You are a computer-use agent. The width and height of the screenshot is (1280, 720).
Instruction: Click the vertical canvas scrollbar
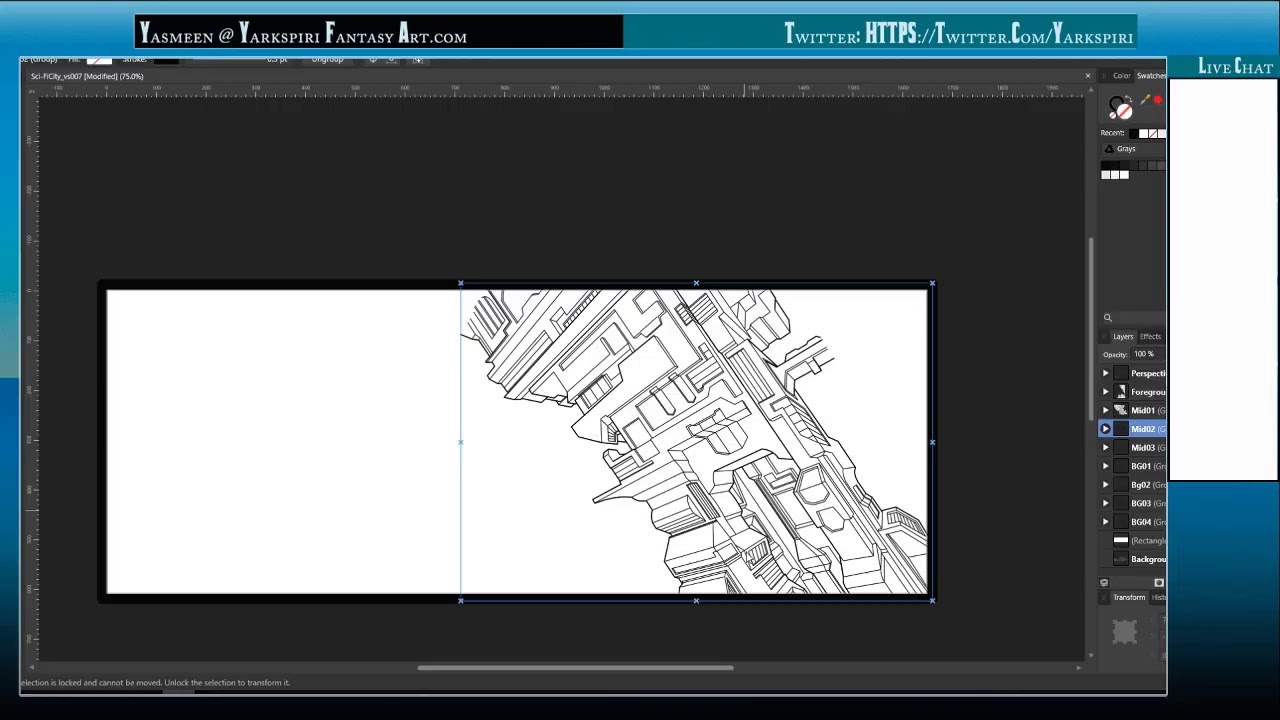pos(1090,328)
